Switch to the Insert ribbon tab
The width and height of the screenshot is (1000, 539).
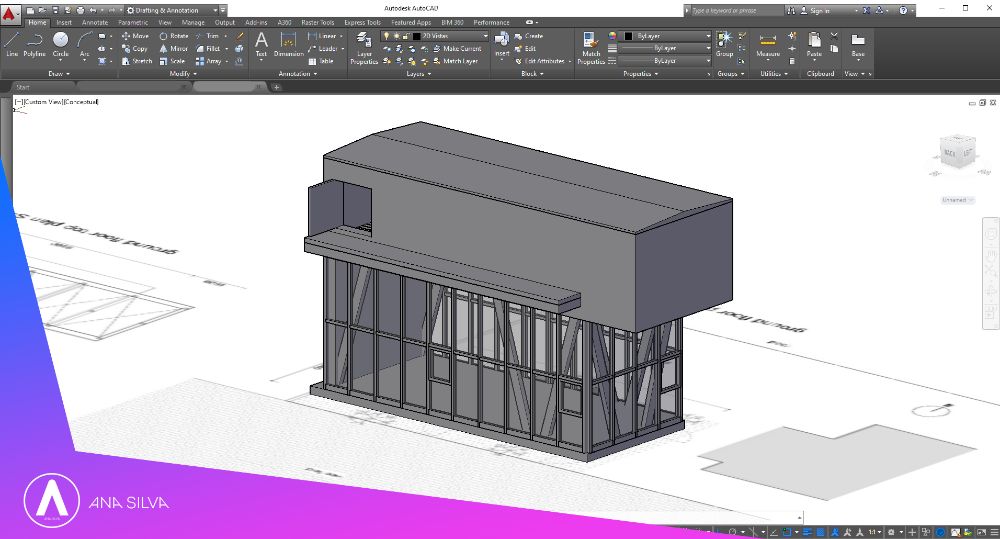pyautogui.click(x=64, y=22)
